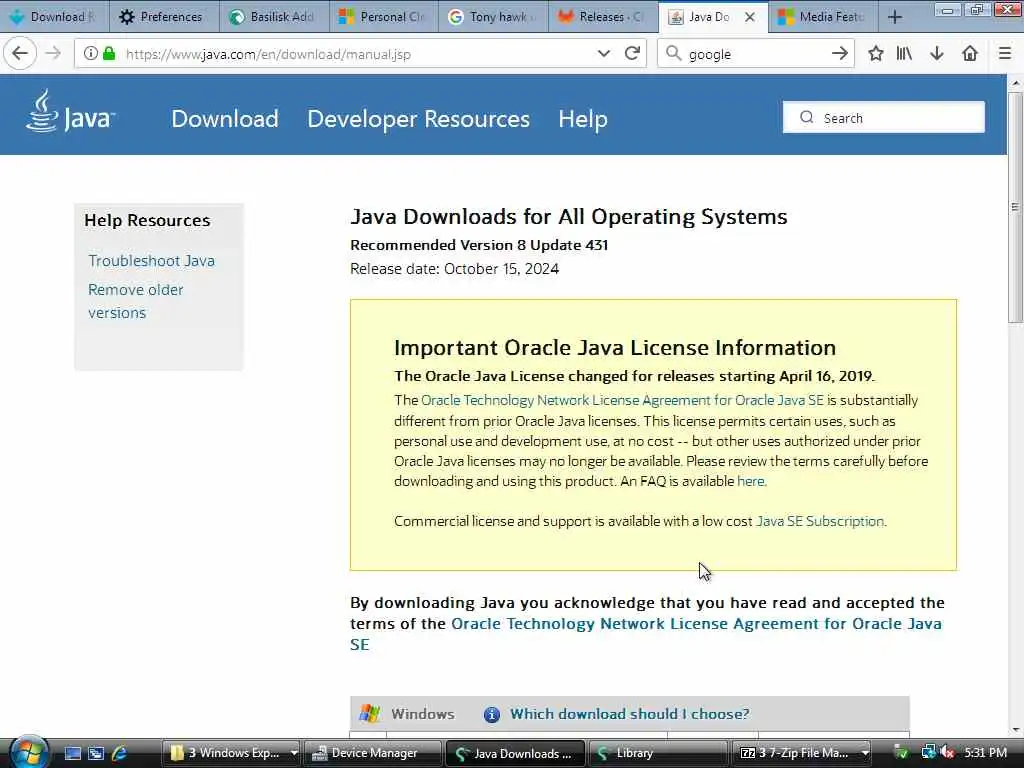Switch to the Releases tab
1024x768 pixels.
coord(602,17)
